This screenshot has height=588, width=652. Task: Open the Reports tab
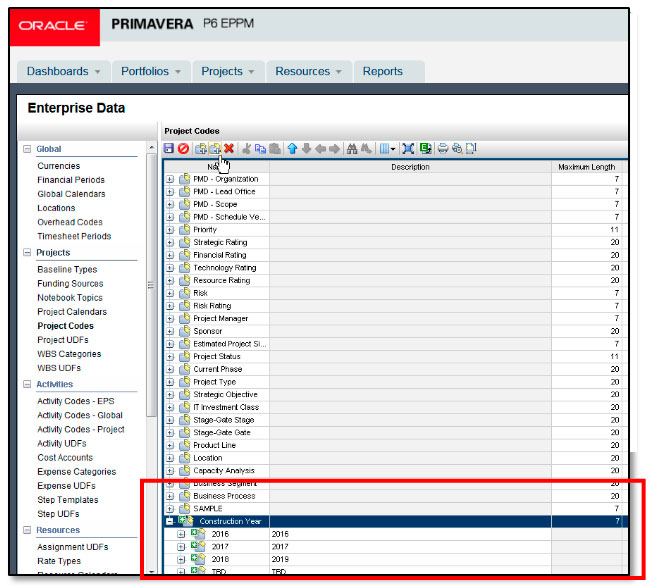(x=389, y=71)
